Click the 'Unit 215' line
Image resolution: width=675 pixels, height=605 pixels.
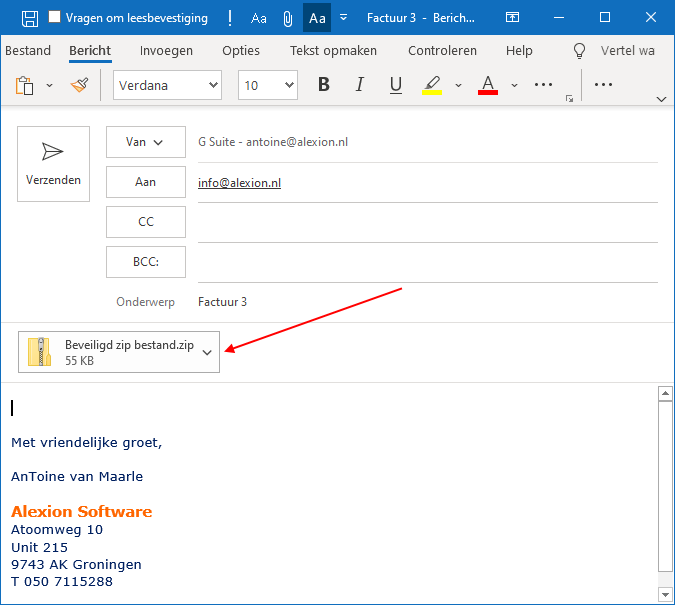click(x=40, y=547)
